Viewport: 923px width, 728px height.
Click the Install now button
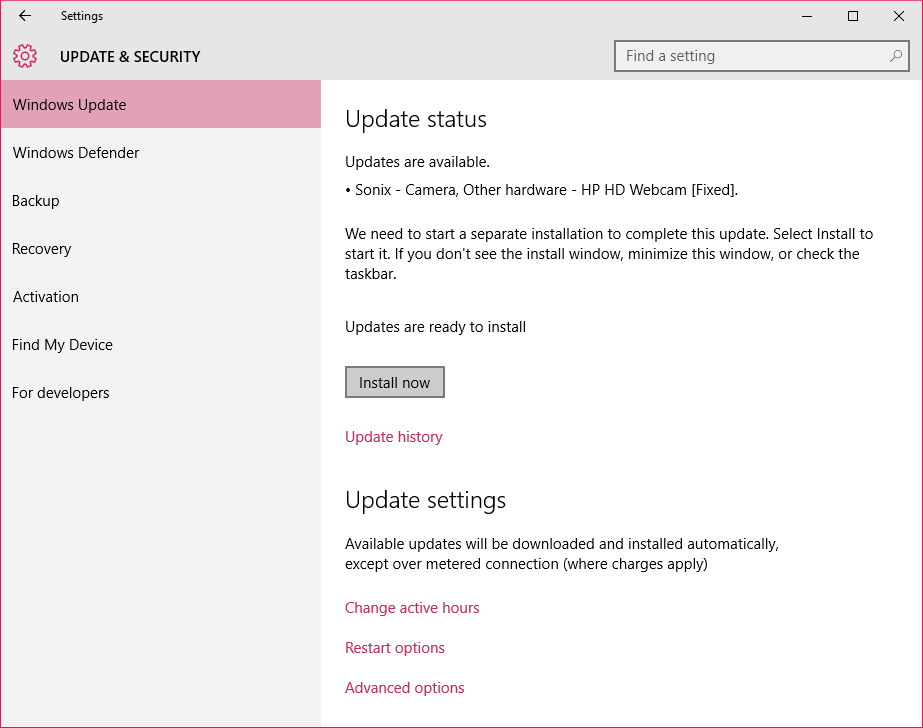click(394, 383)
